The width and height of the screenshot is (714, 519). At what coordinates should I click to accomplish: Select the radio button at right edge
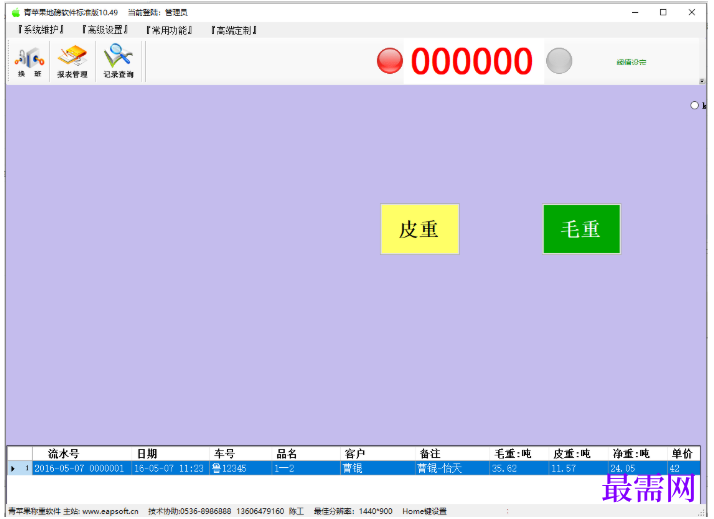pos(694,106)
